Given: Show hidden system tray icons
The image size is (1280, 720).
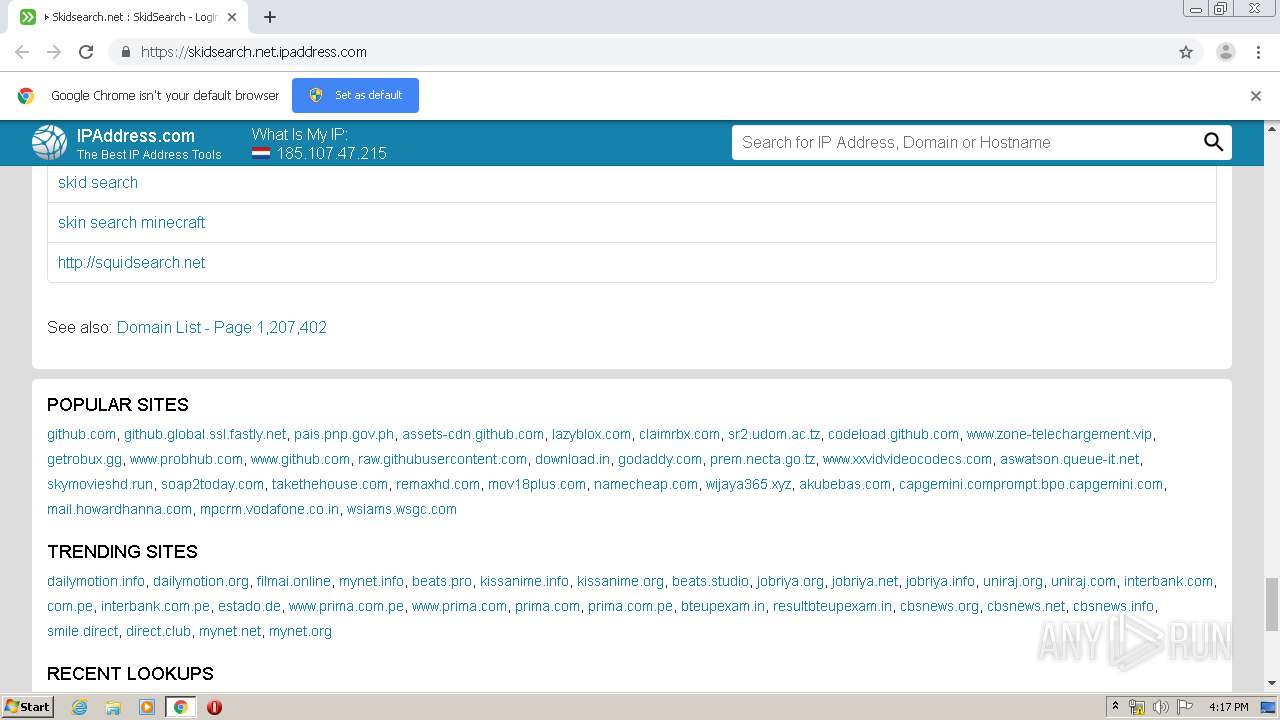Looking at the screenshot, I should click(1115, 707).
